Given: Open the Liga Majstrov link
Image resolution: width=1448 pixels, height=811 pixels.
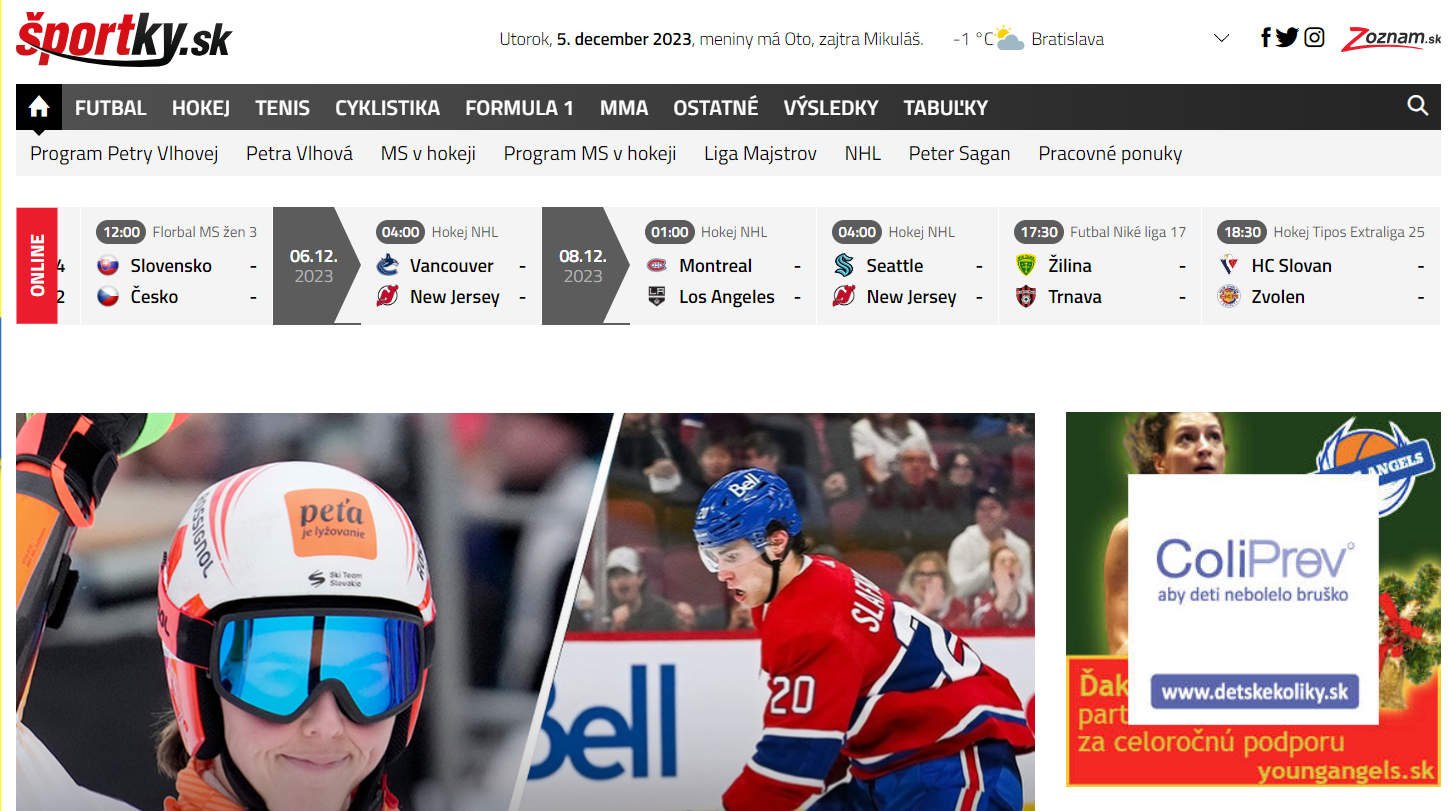Looking at the screenshot, I should click(x=760, y=153).
